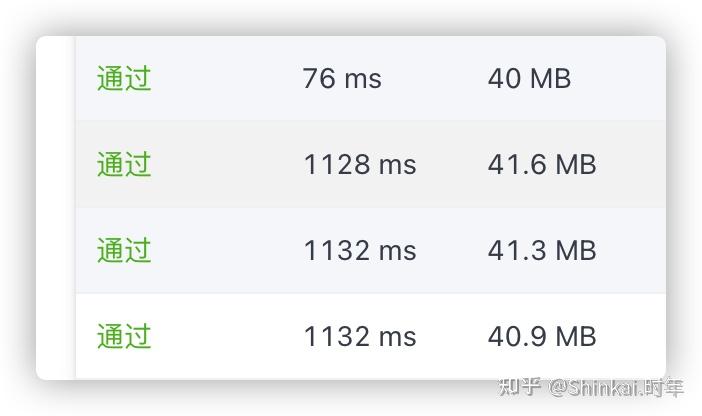Select the first result row's empty right area
The image size is (702, 416).
pos(630,78)
